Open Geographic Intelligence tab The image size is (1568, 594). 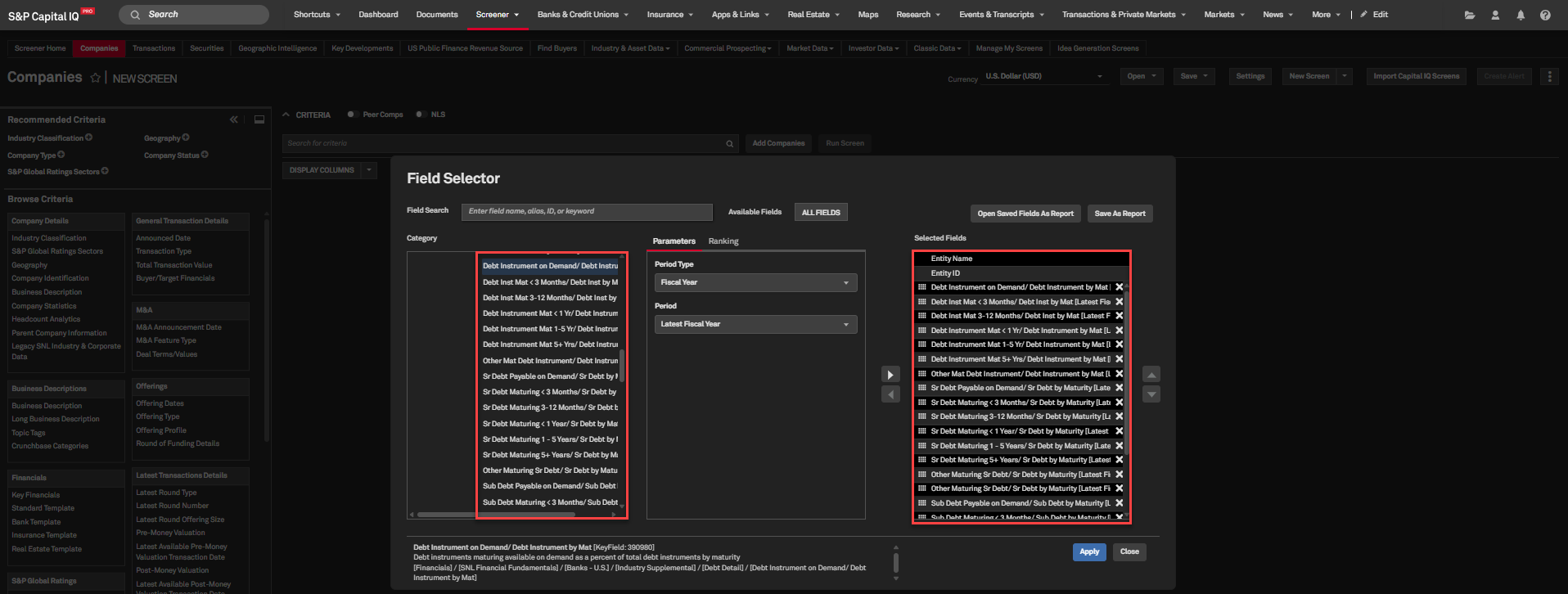277,48
